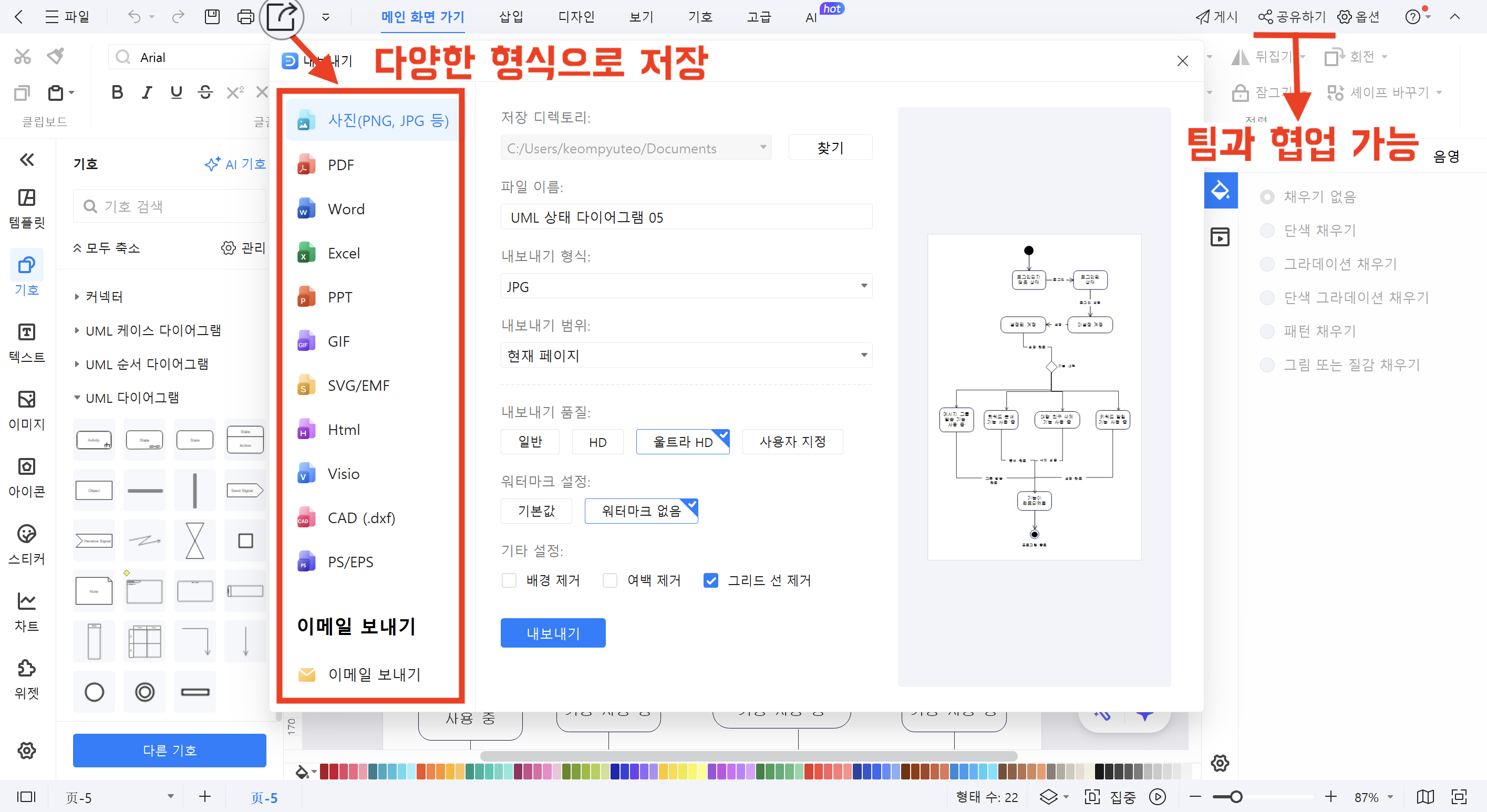Select 단색 채우기 radio option
Viewport: 1487px width, 812px height.
point(1268,231)
